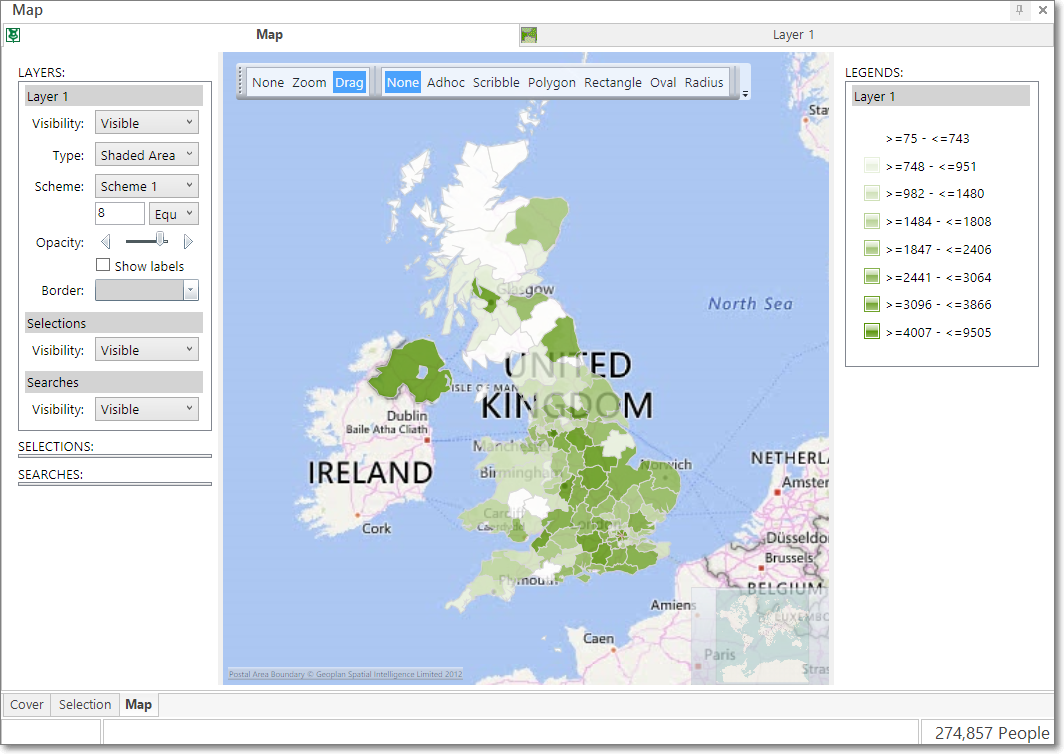Viewport: 1064px width, 754px height.
Task: Select the Polygon selection tool
Action: pos(551,82)
